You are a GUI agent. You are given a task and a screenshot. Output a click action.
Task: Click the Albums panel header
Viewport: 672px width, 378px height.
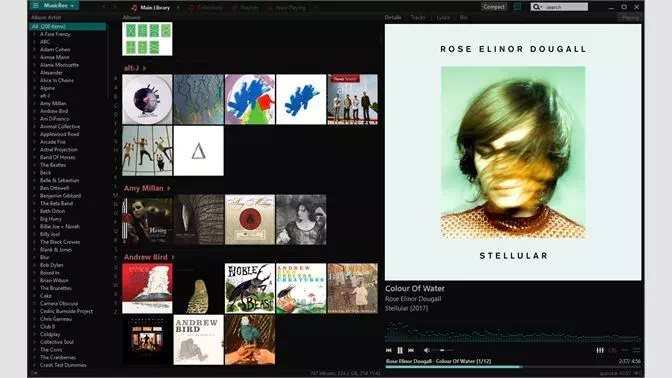click(132, 18)
